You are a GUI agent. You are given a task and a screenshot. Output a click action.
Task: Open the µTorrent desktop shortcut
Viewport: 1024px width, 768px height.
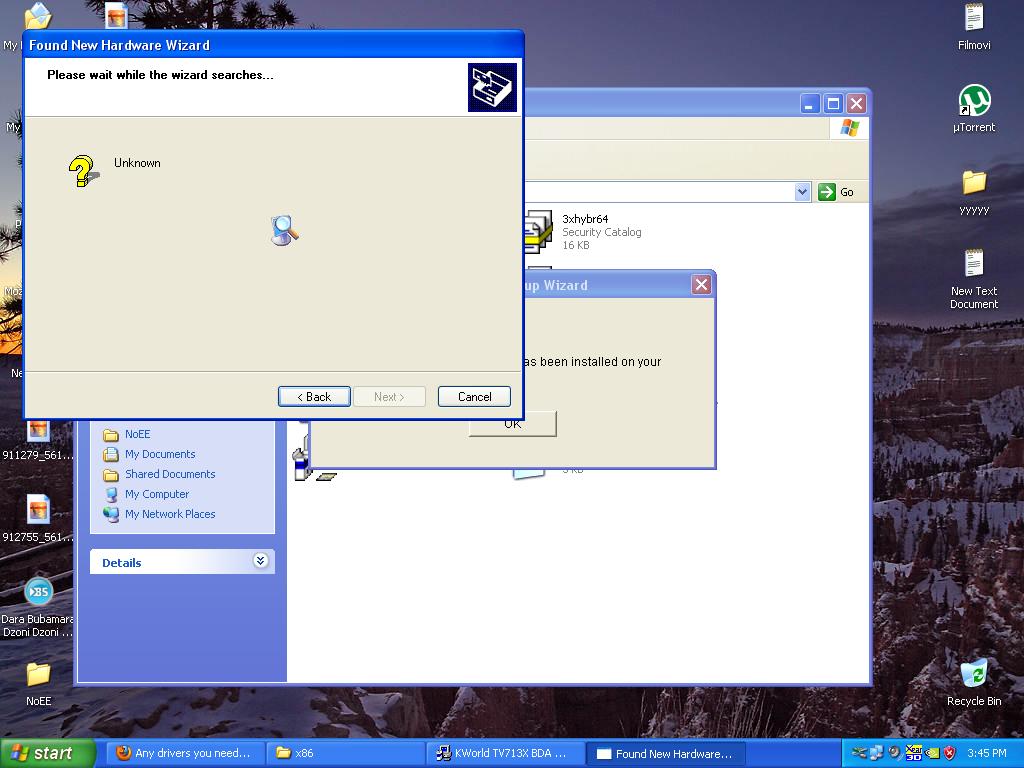[x=974, y=101]
